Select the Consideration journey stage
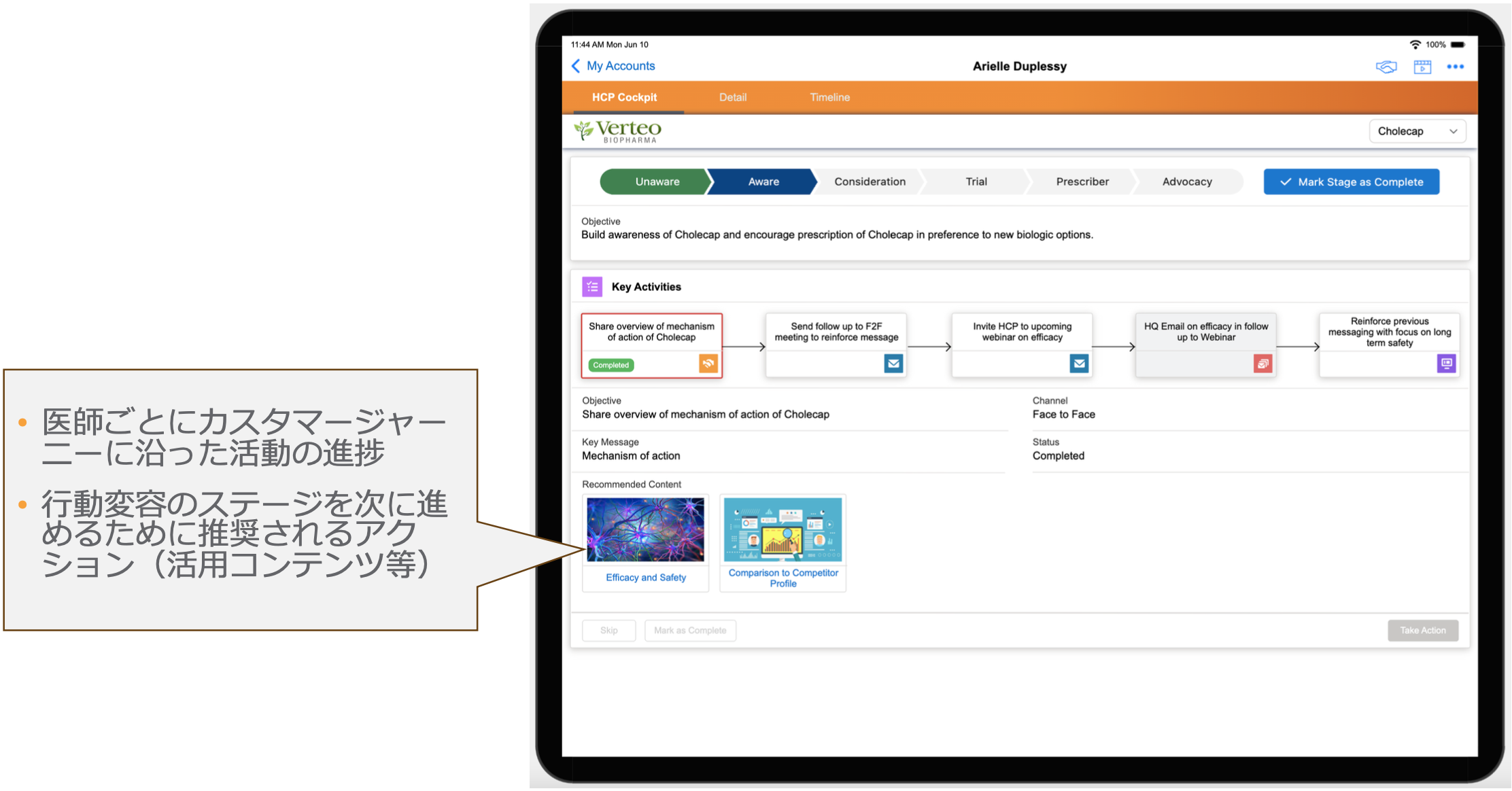The width and height of the screenshot is (1512, 791). point(870,181)
